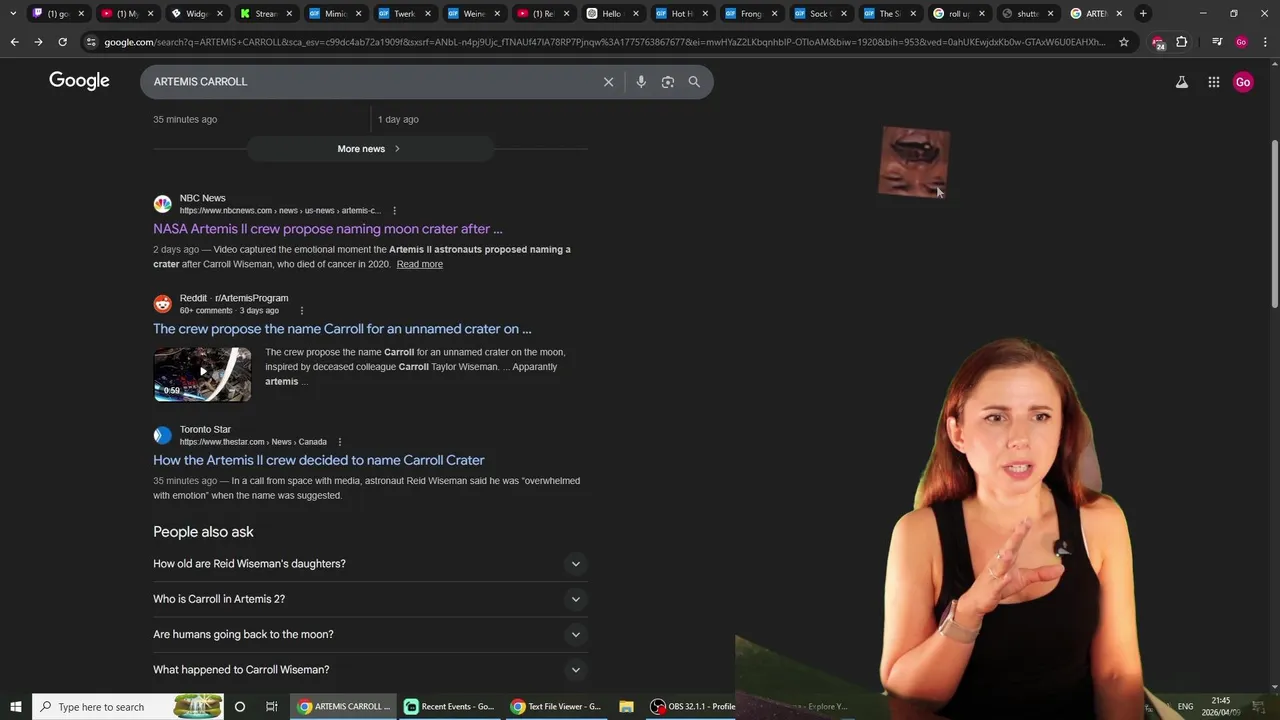Click the browser address bar URL
This screenshot has width=1280, height=720.
click(605, 42)
